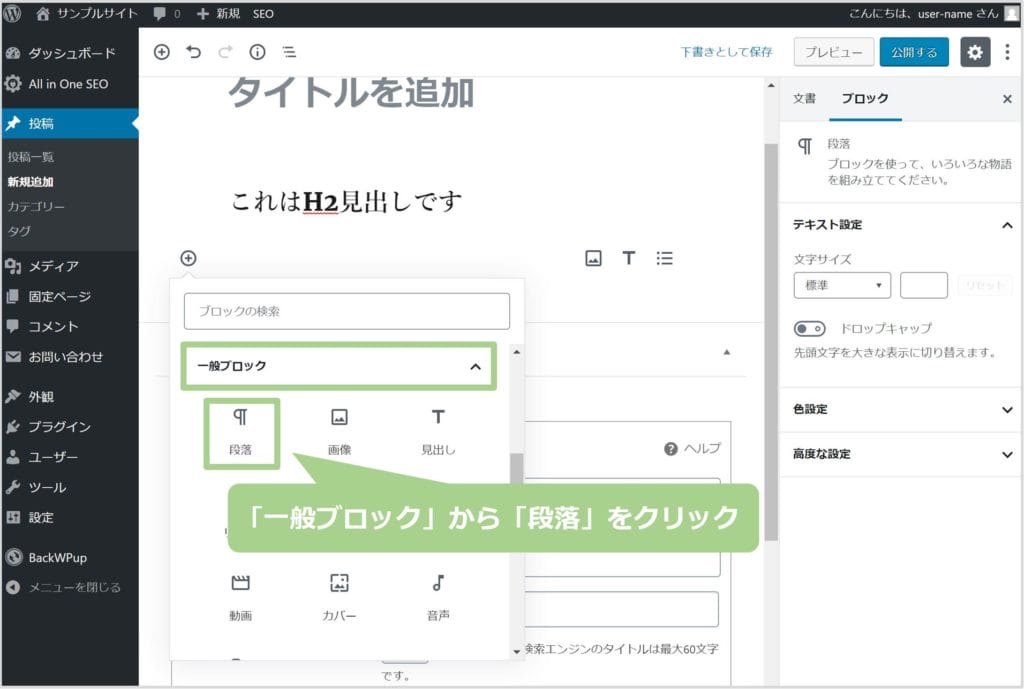Click 下書きとして保存 save draft link
This screenshot has width=1024, height=689.
tap(726, 52)
